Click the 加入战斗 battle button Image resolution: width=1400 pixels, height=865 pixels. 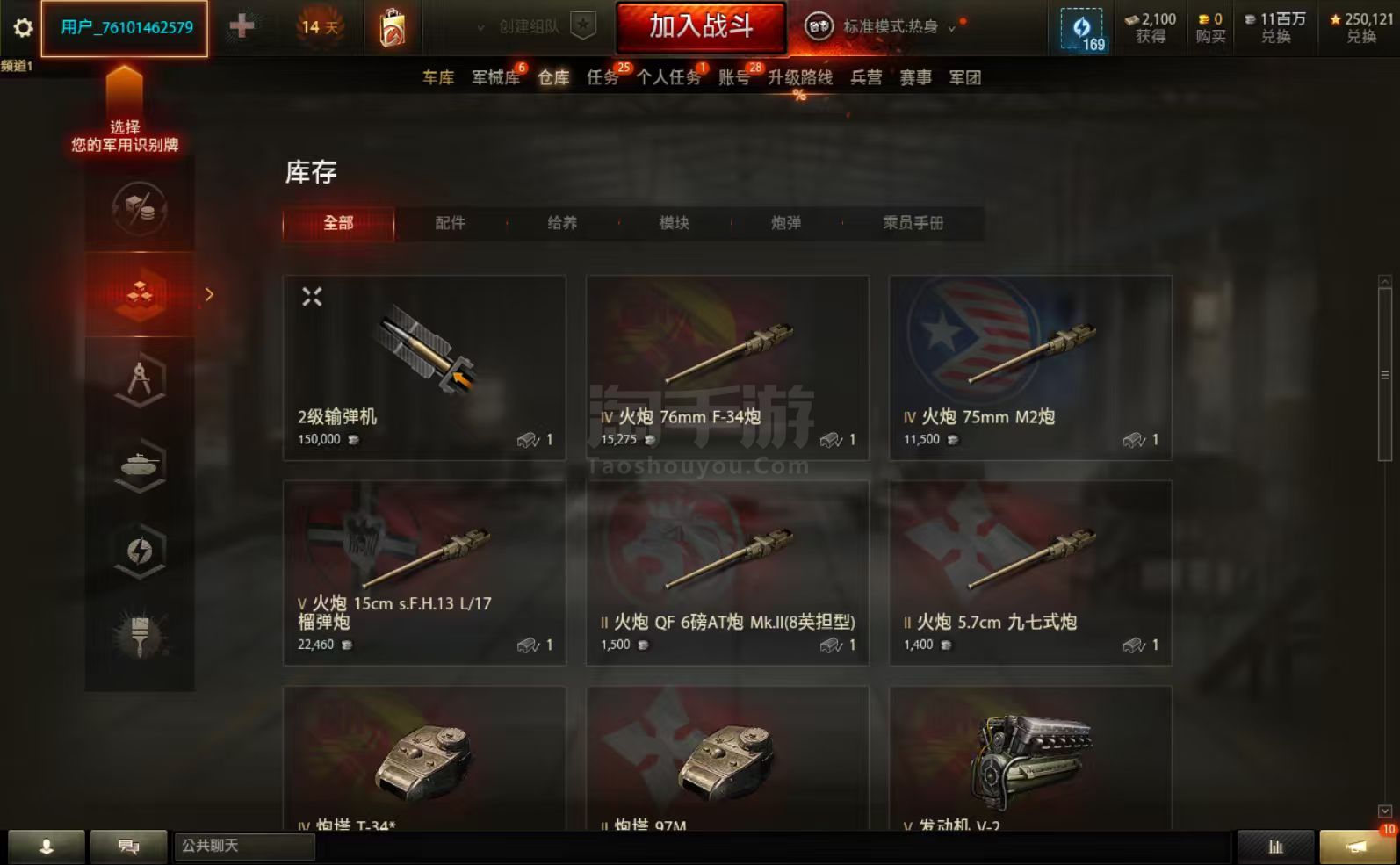tap(701, 27)
